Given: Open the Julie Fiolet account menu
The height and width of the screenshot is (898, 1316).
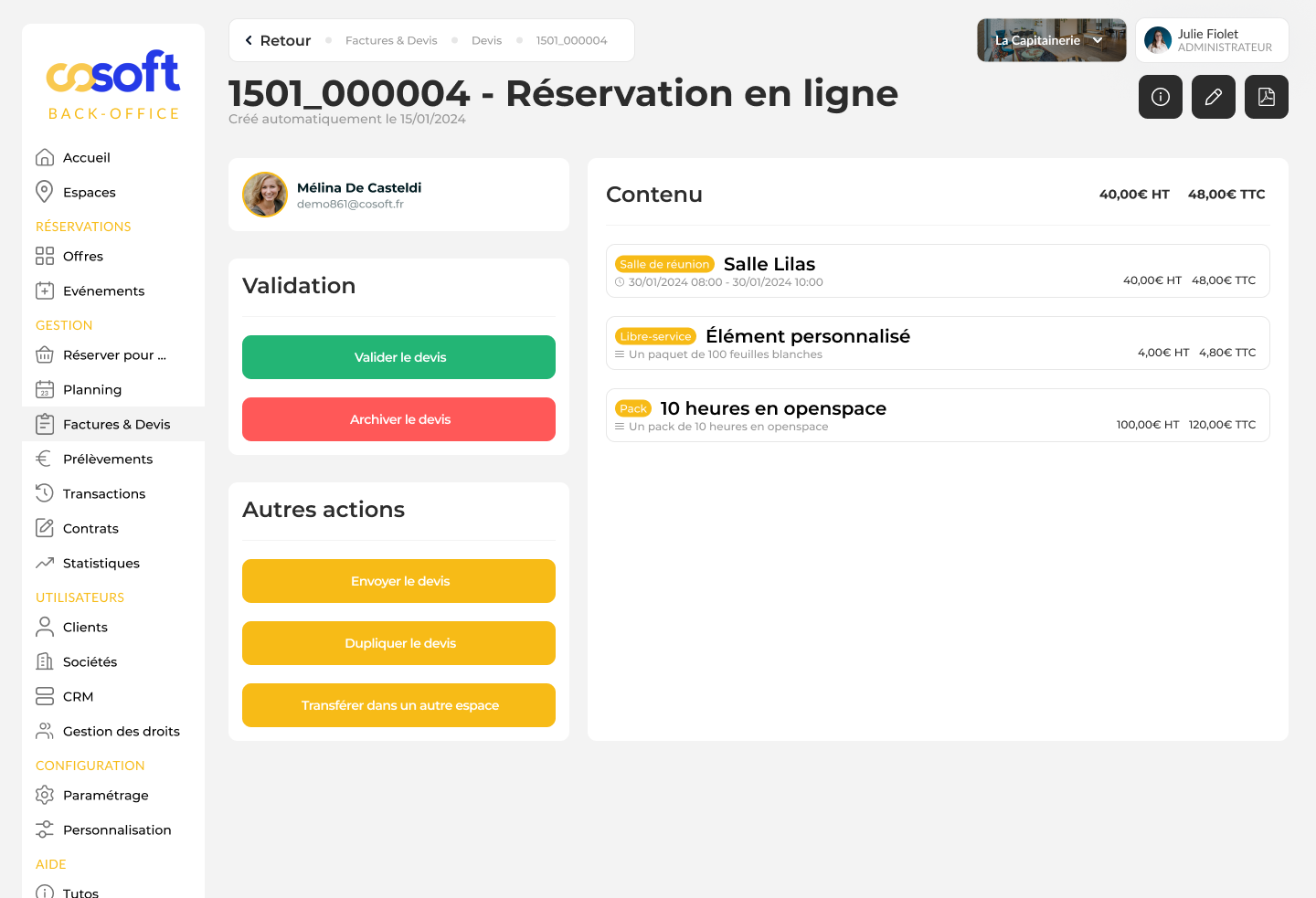Looking at the screenshot, I should click(1212, 40).
